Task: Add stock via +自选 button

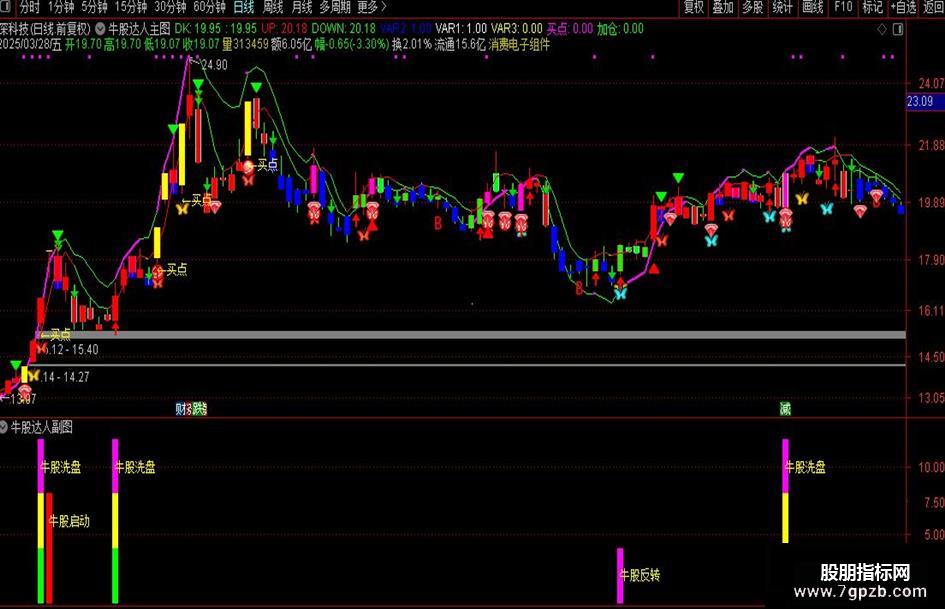Action: [903, 7]
